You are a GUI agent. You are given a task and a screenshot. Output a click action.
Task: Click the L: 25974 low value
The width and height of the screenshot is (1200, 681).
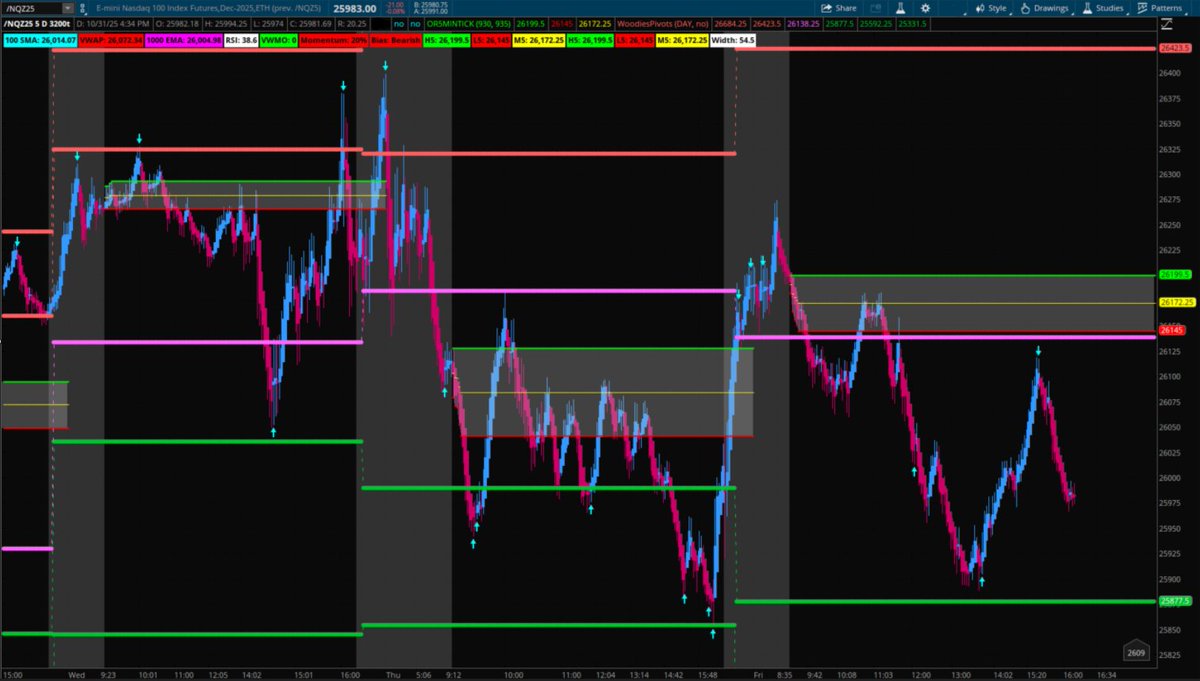268,23
